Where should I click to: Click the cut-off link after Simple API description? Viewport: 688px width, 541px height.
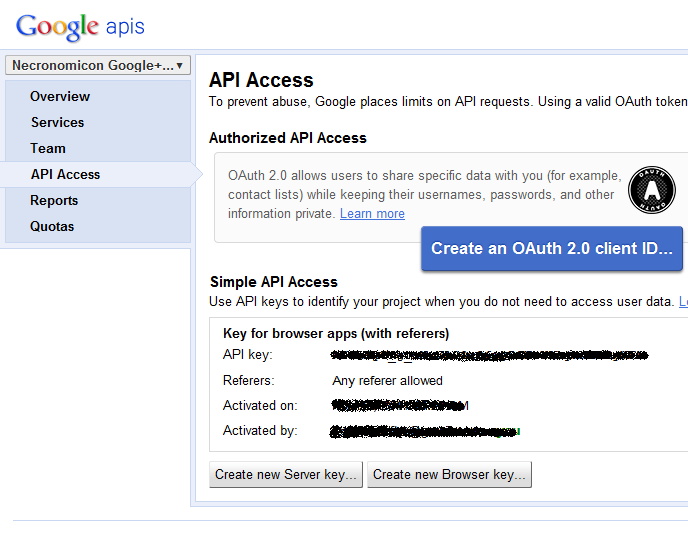[683, 301]
